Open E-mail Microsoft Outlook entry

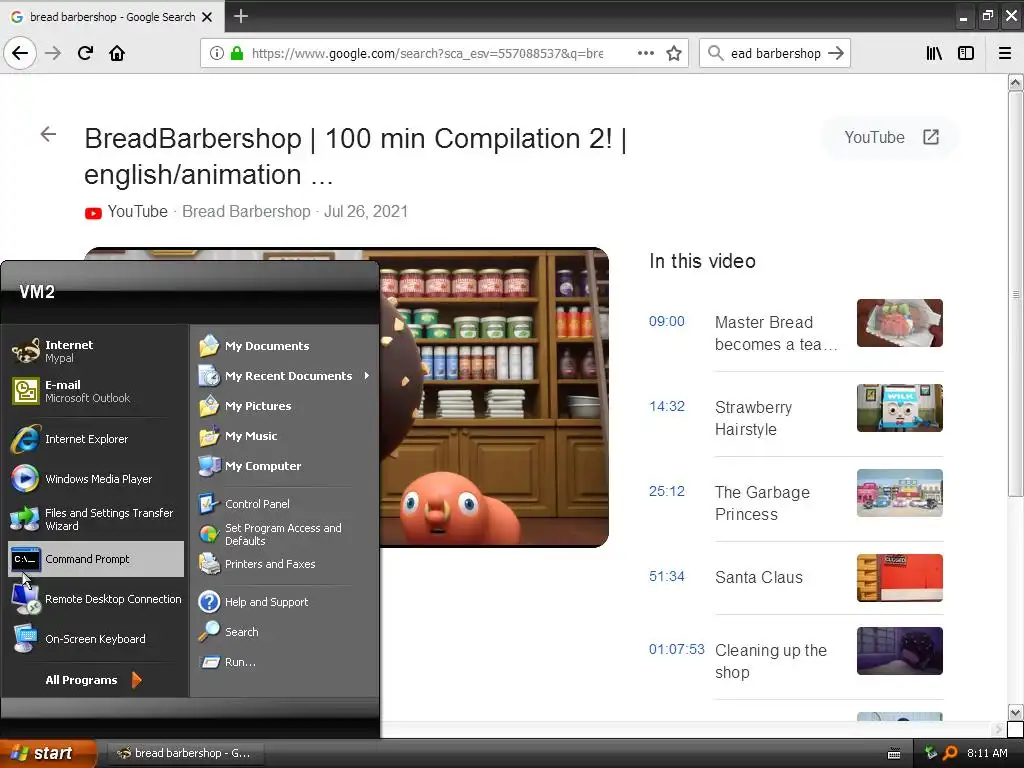tap(95, 391)
